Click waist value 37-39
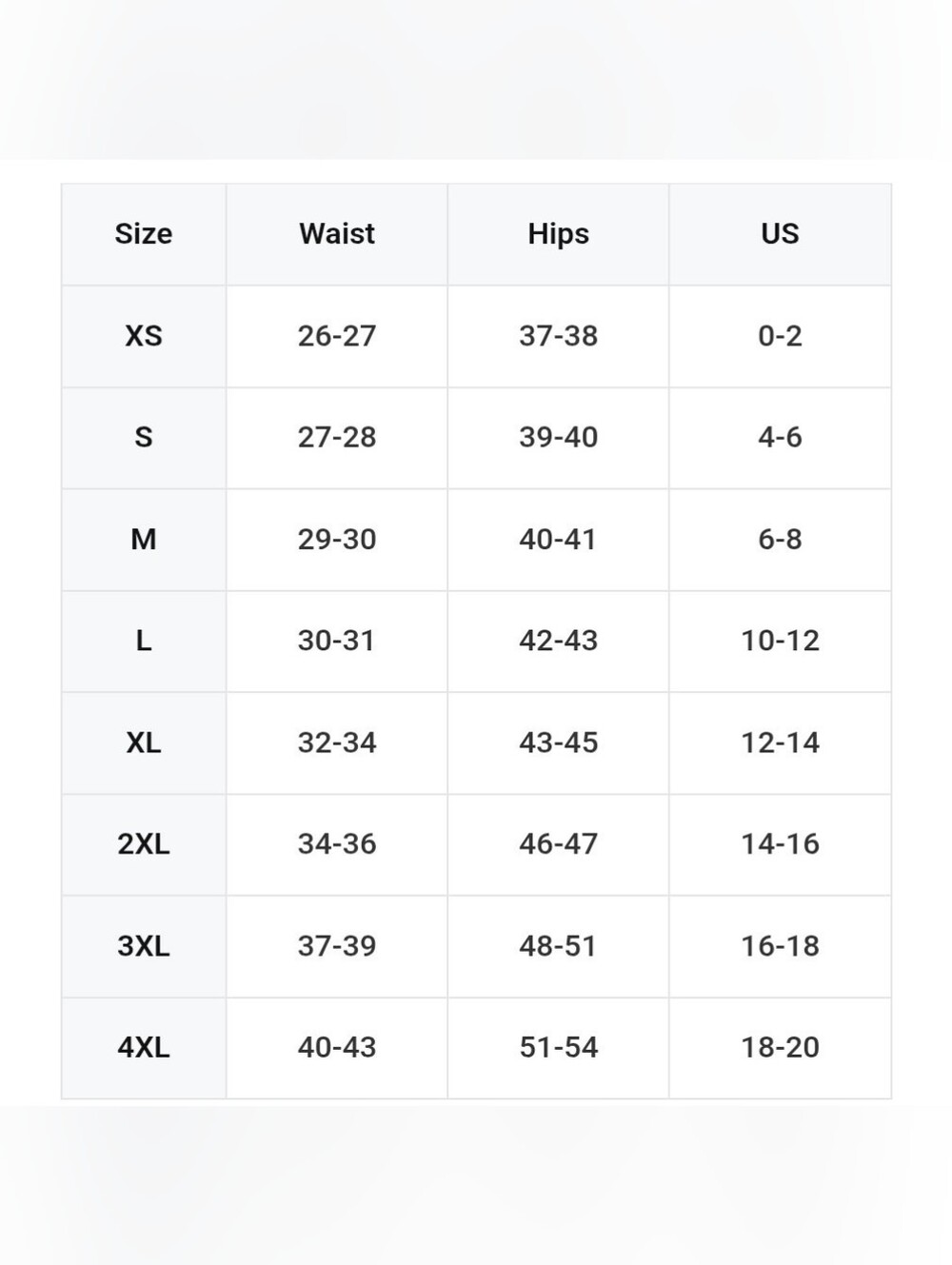Viewport: 952px width, 1265px height. click(337, 946)
